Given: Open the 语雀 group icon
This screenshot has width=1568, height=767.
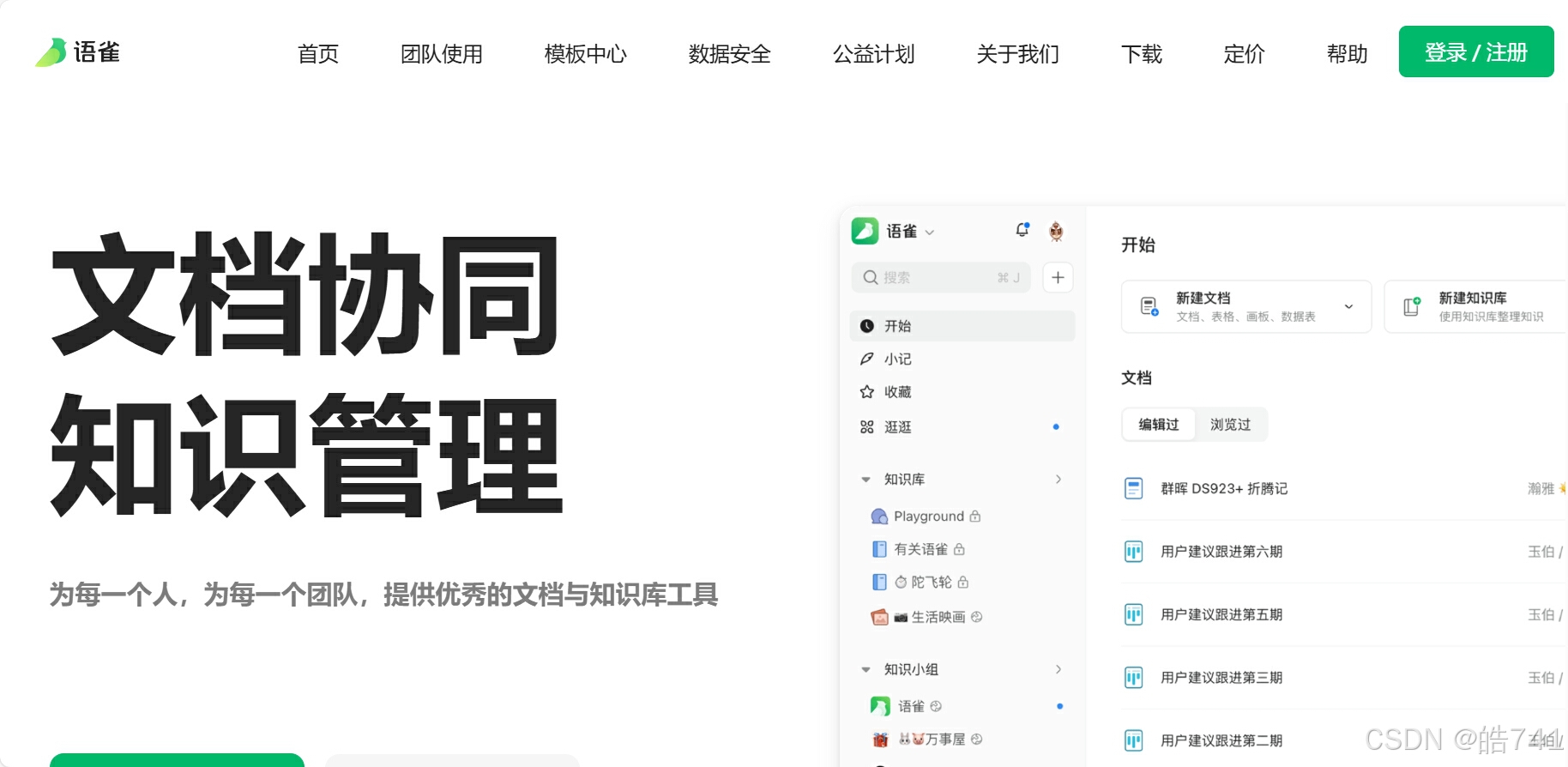Looking at the screenshot, I should click(880, 706).
